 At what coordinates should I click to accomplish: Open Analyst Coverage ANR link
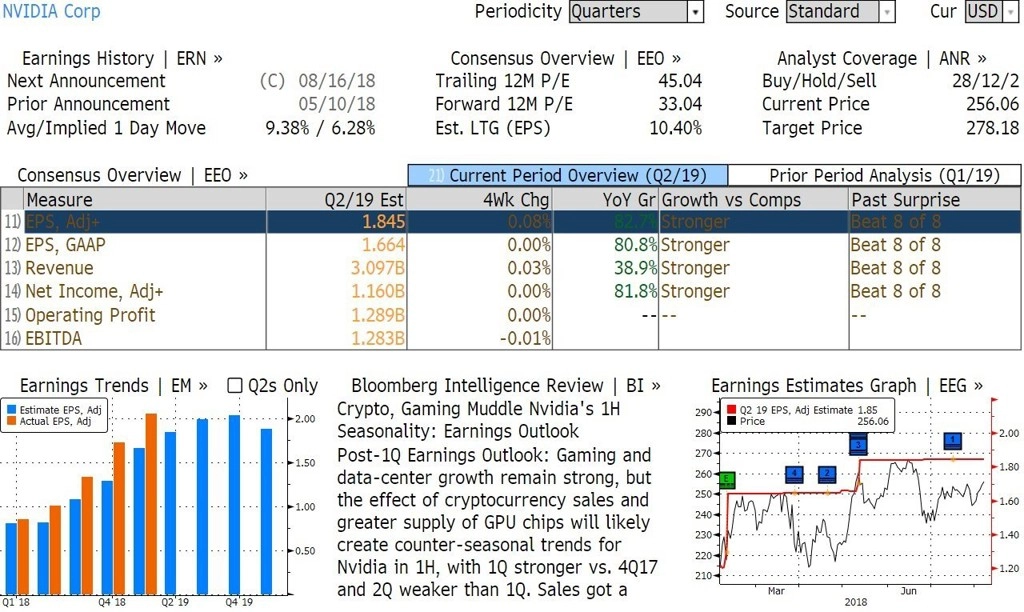pos(882,59)
